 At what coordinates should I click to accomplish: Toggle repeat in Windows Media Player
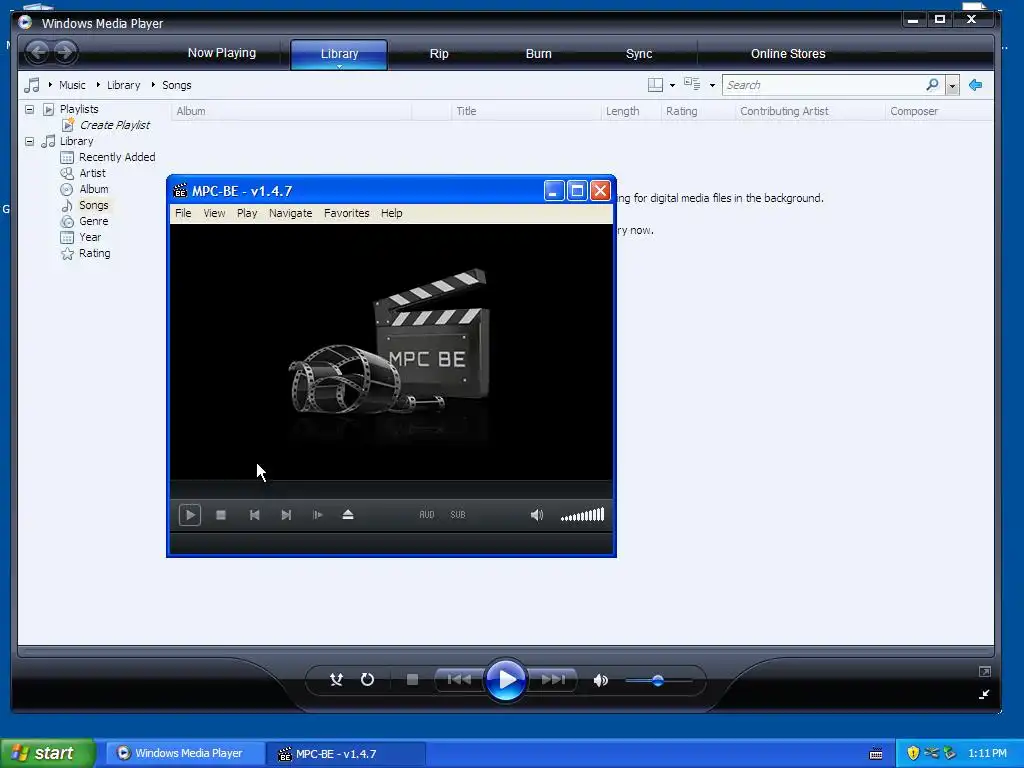pyautogui.click(x=367, y=680)
